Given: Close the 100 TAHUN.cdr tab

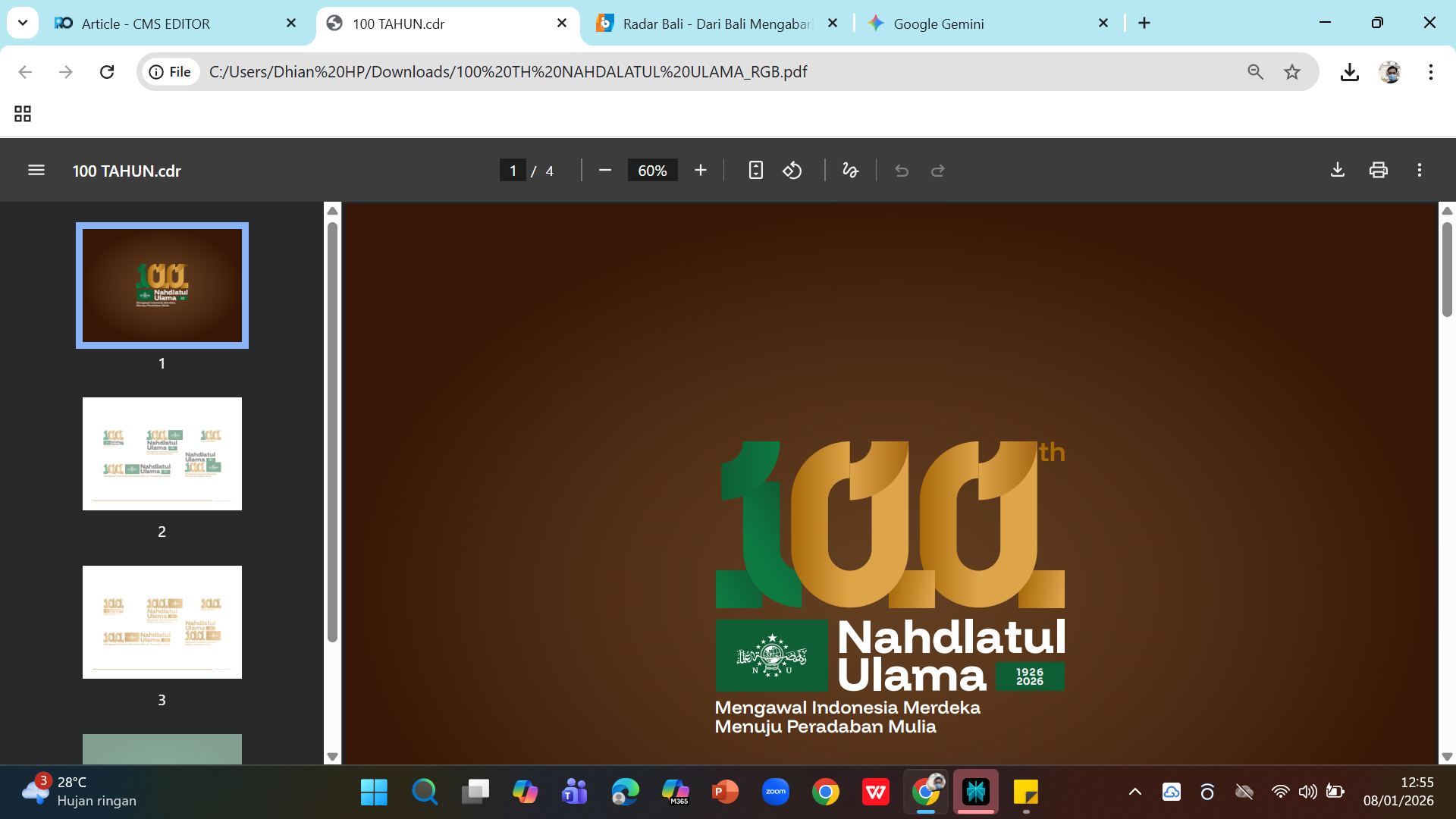Looking at the screenshot, I should (562, 24).
